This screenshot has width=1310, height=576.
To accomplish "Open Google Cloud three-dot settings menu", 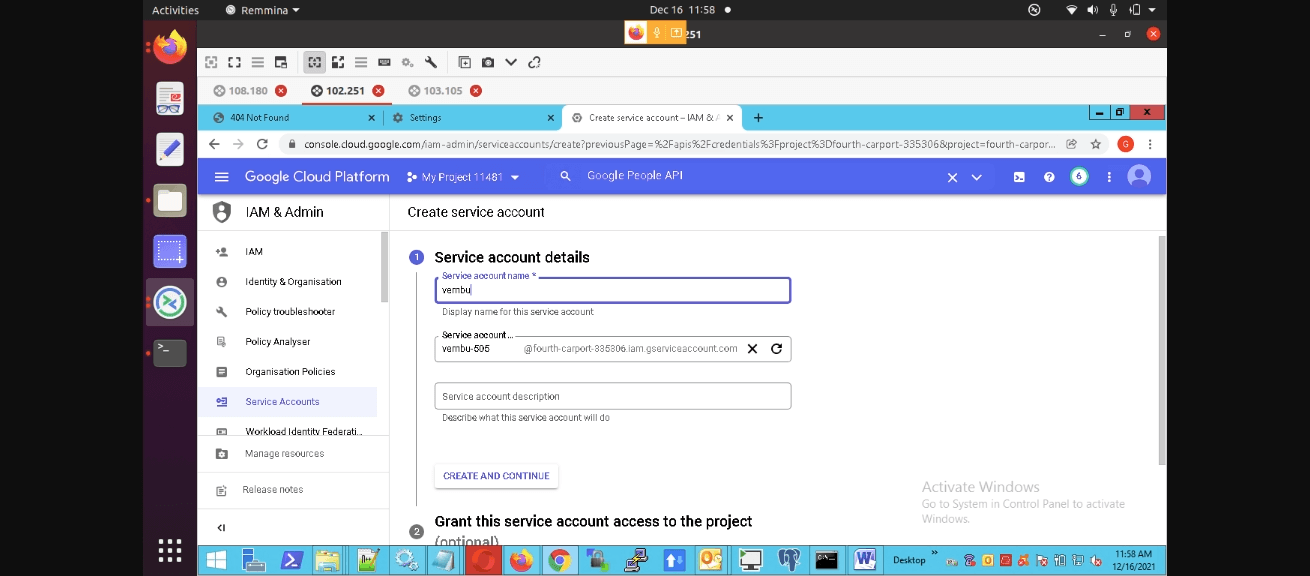I will point(1109,177).
